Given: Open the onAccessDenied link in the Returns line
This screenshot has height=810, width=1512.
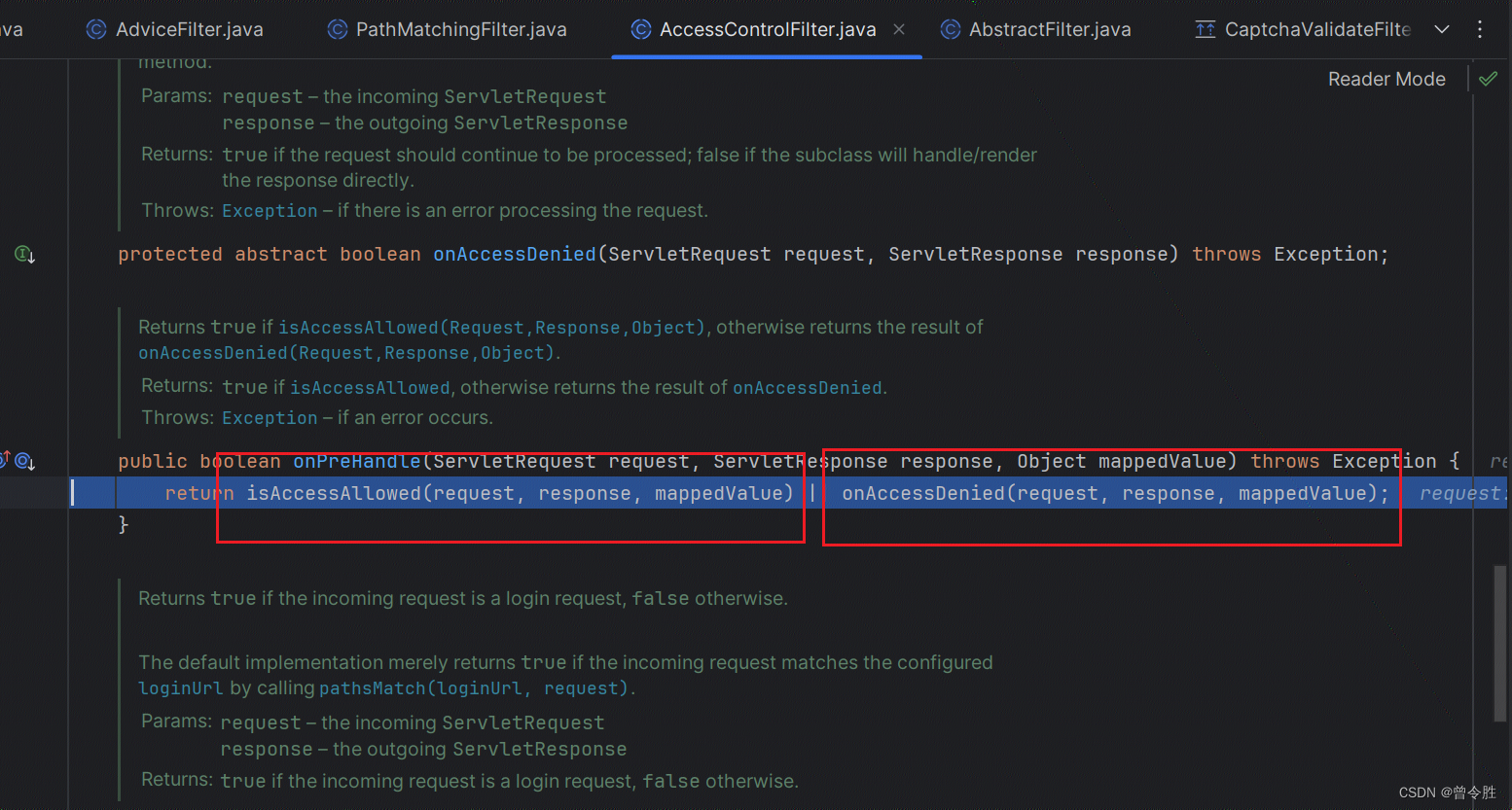Looking at the screenshot, I should pos(808,387).
